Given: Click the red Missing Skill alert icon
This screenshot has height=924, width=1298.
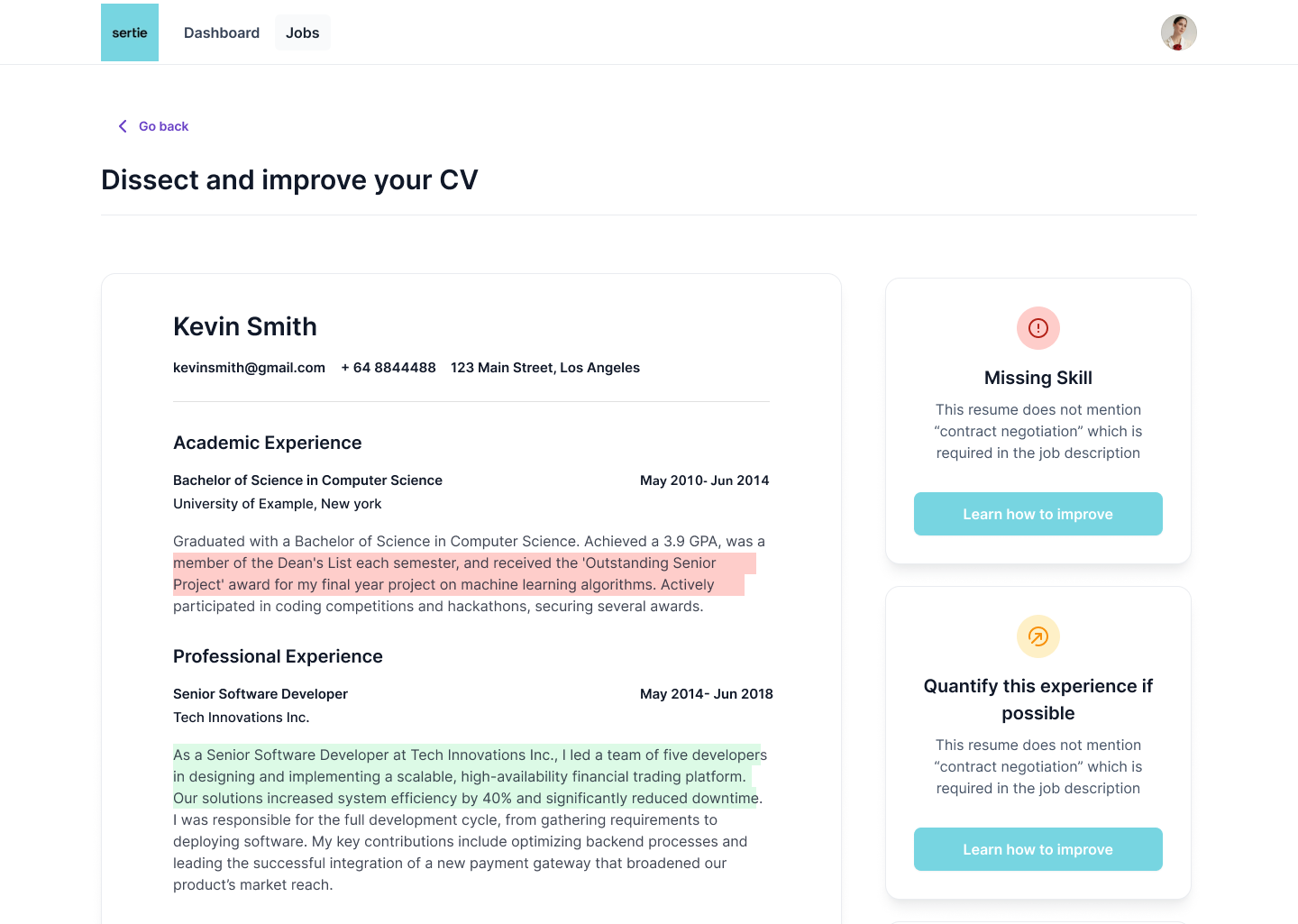Looking at the screenshot, I should point(1037,328).
